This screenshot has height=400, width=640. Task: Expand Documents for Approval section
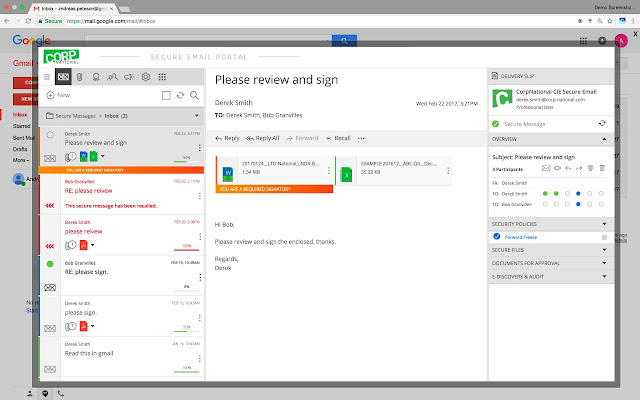pyautogui.click(x=604, y=263)
